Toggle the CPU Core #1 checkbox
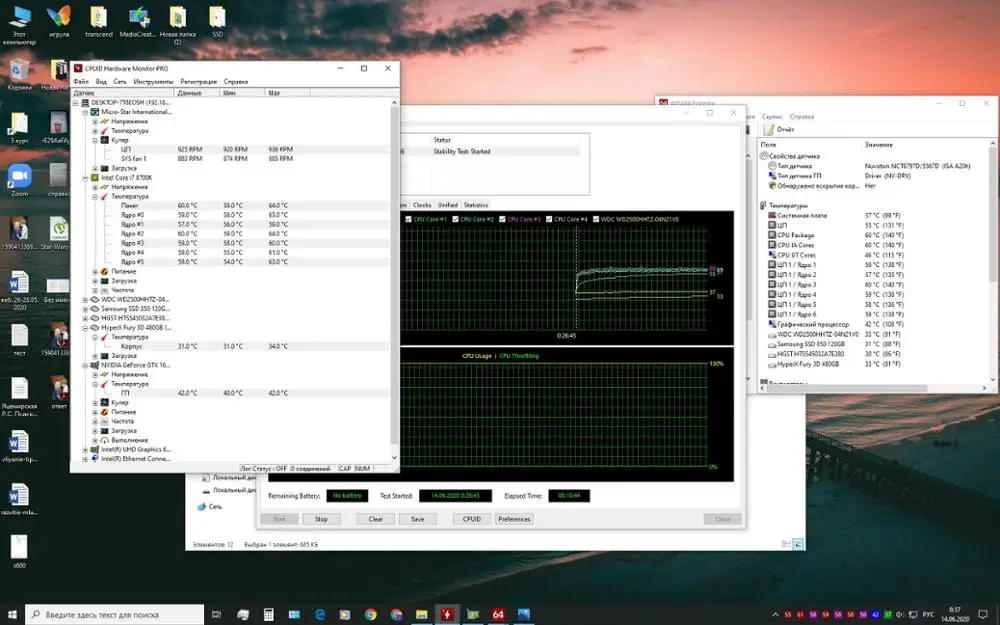1000x625 pixels. click(409, 219)
